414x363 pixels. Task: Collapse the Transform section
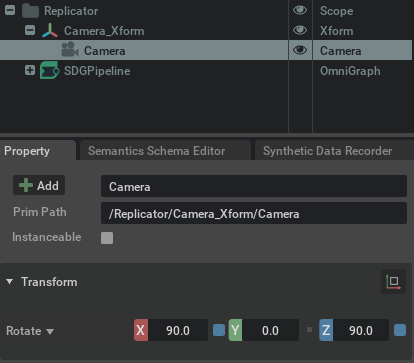point(10,282)
